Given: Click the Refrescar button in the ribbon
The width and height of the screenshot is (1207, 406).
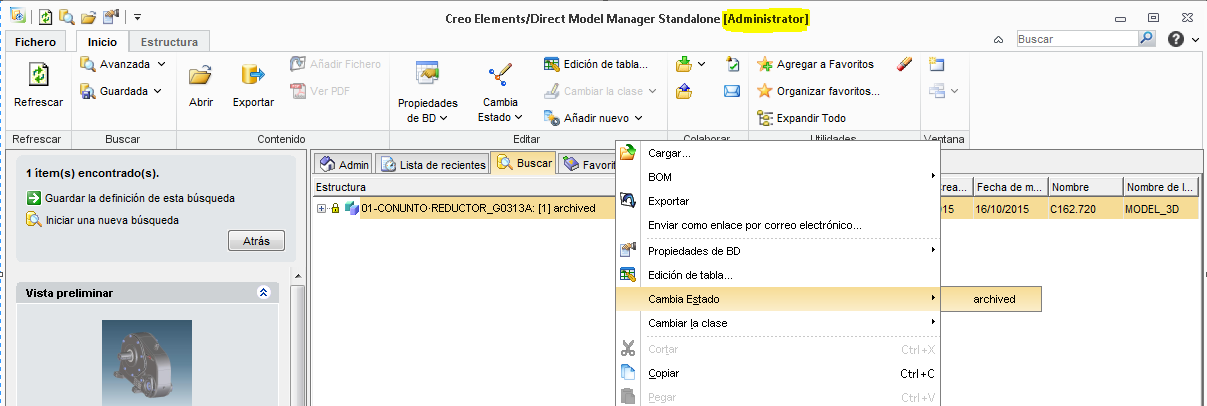Looking at the screenshot, I should coord(38,85).
